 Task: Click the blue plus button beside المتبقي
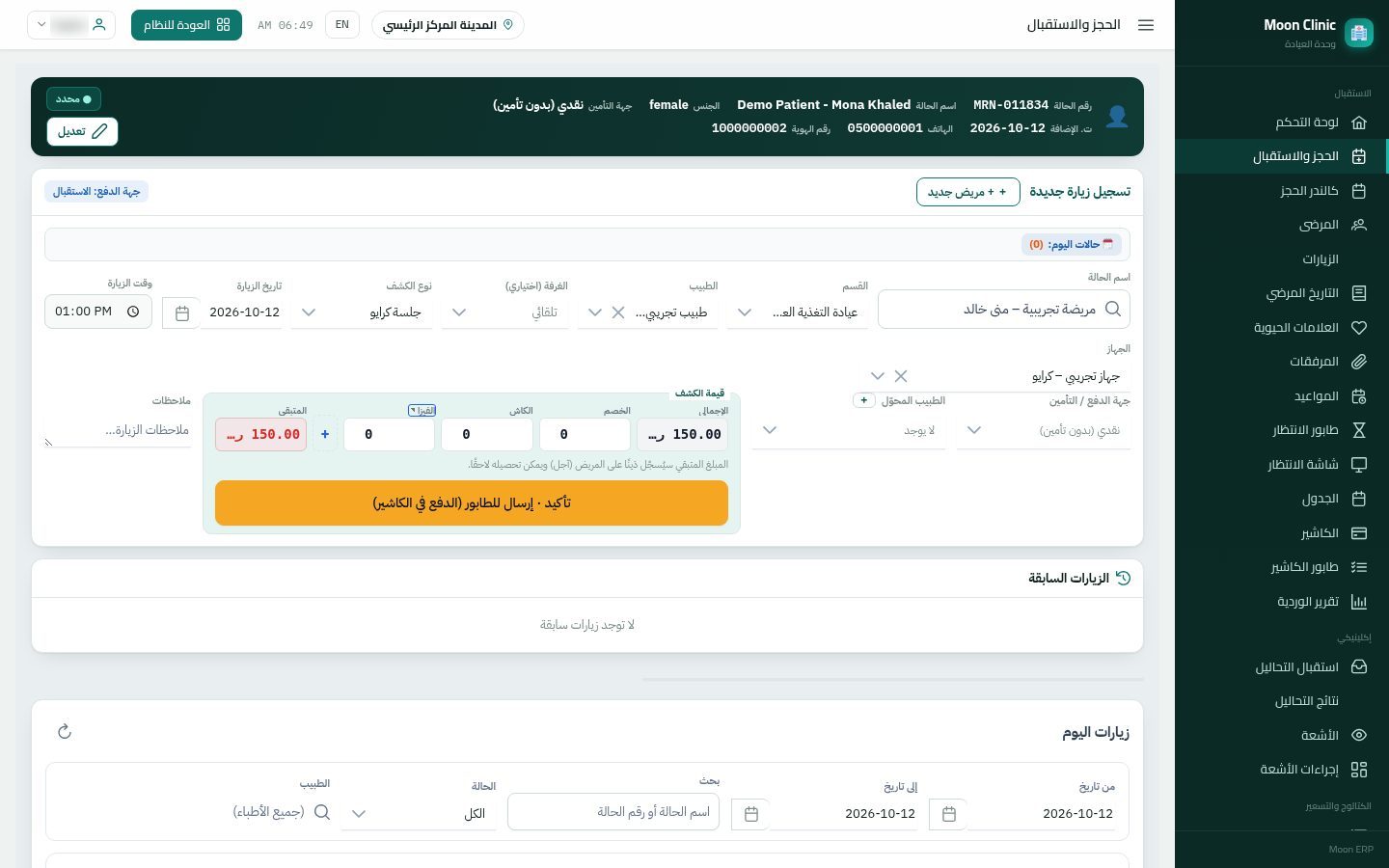click(x=325, y=434)
